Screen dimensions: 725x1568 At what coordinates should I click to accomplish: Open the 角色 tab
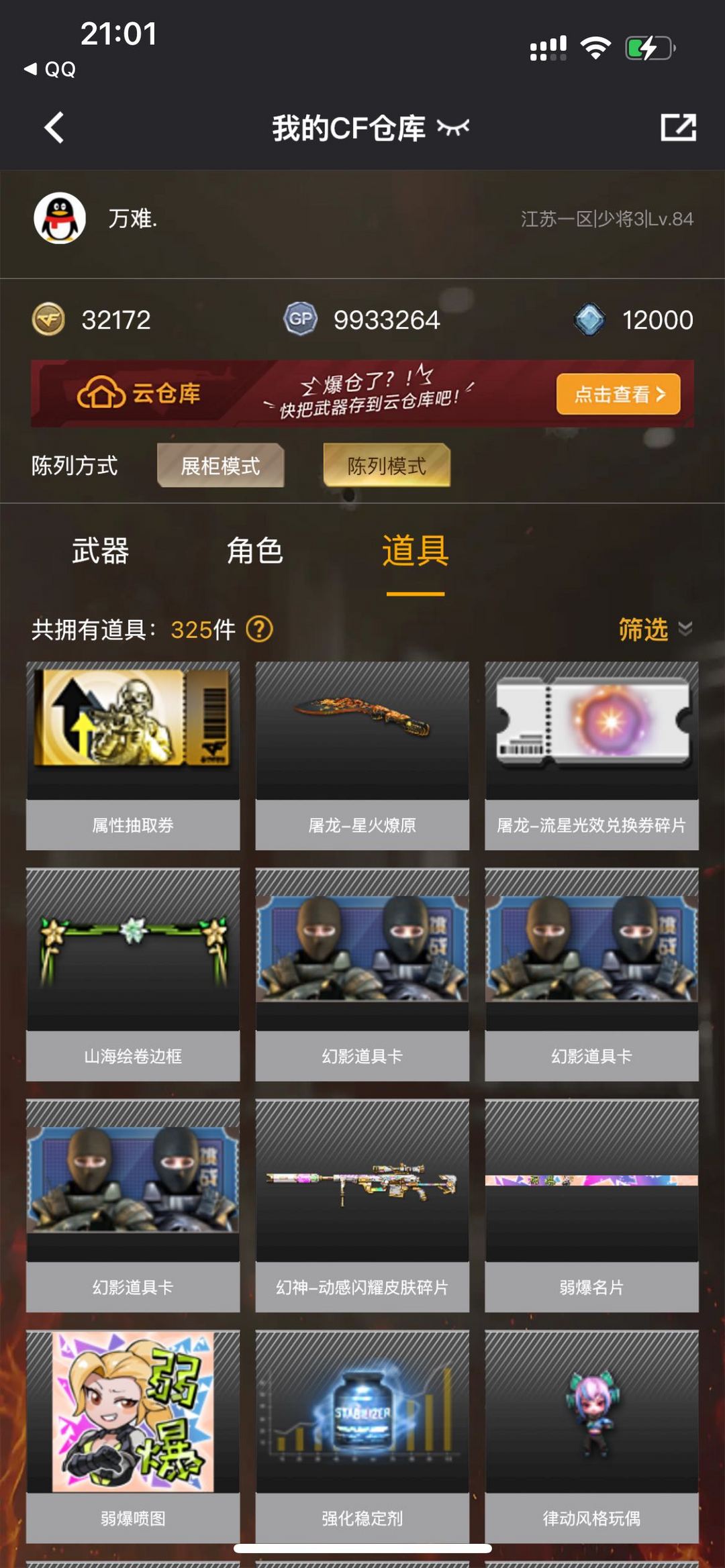[254, 551]
